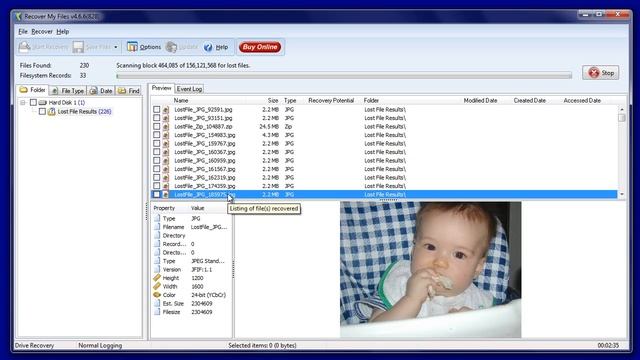Click file icon of LostFile_JPG_160367.jpg

coord(166,152)
